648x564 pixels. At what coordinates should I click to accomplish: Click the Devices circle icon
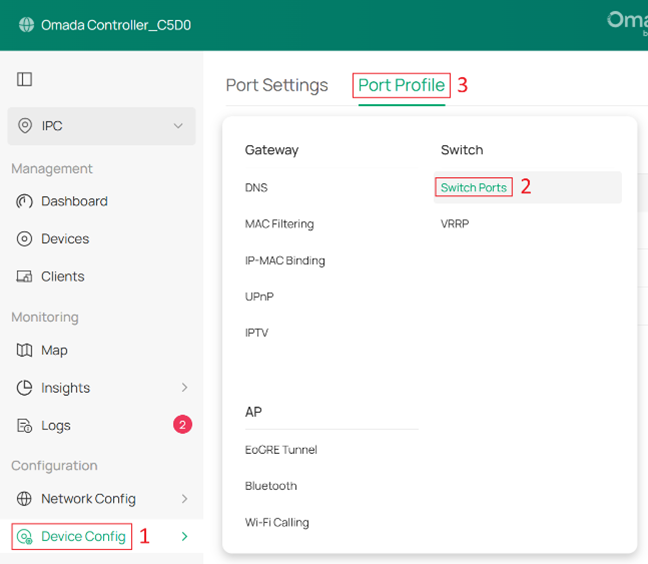[x=24, y=239]
